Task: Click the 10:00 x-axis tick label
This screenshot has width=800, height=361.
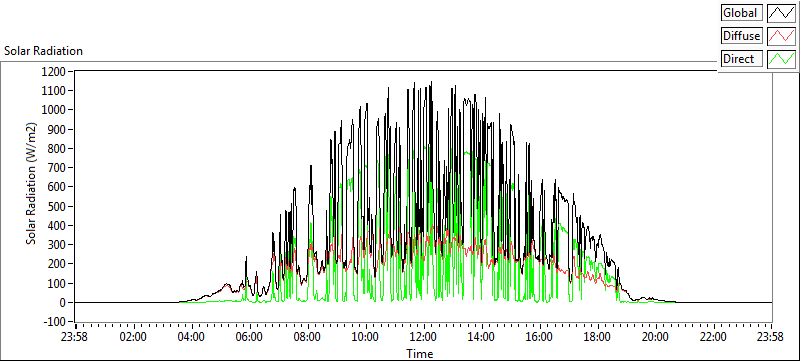Action: coord(366,337)
